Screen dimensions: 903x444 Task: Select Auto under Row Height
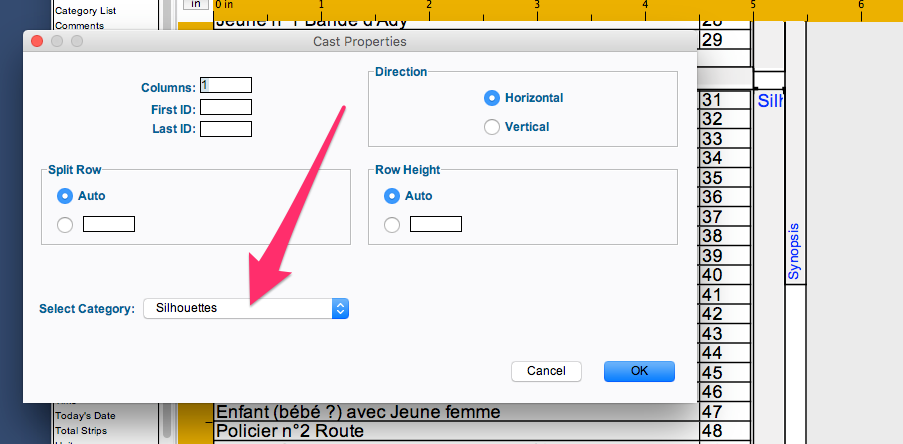coord(392,196)
